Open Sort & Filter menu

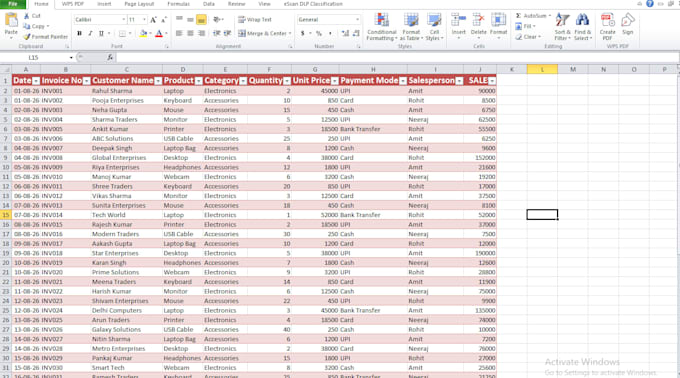(562, 26)
